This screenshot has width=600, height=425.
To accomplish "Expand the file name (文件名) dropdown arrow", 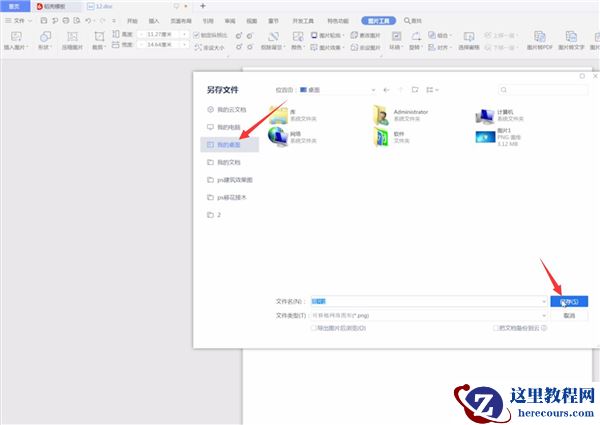I will click(544, 302).
